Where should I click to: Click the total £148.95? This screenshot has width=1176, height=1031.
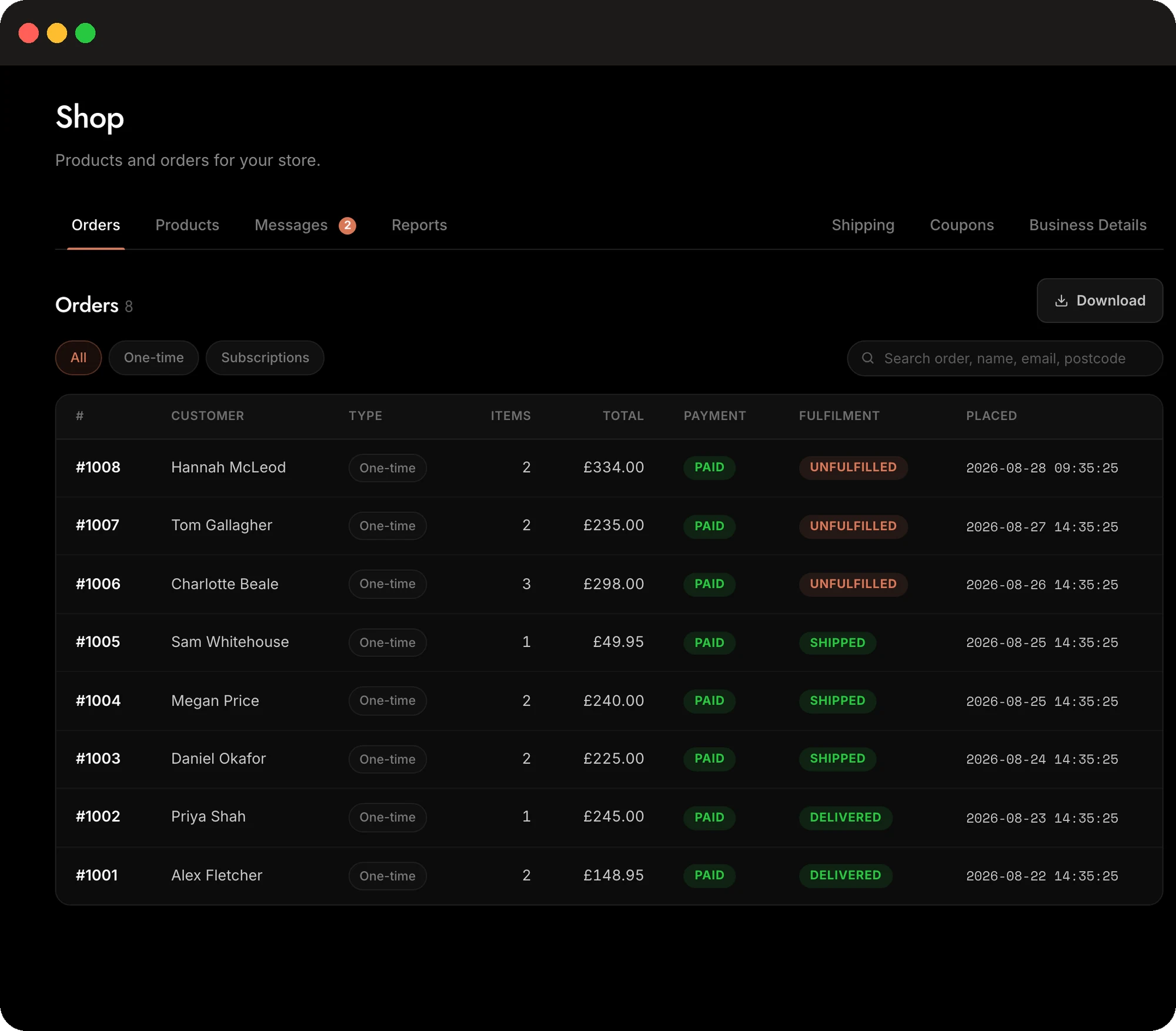pos(613,875)
